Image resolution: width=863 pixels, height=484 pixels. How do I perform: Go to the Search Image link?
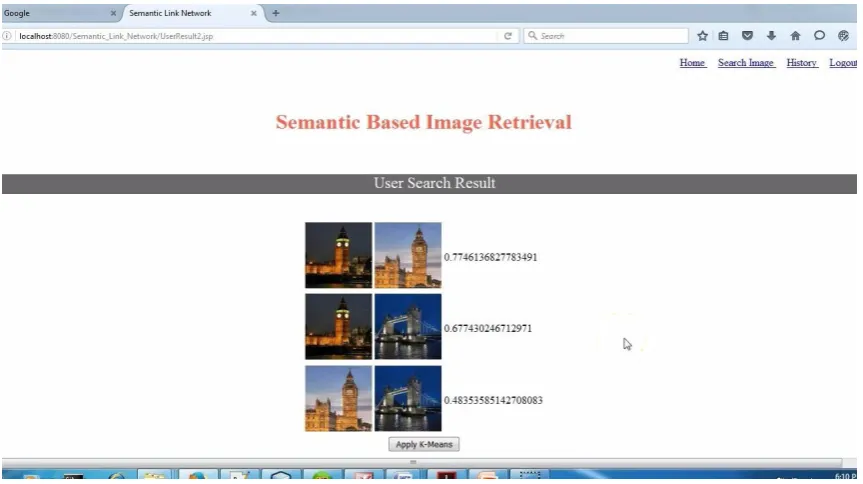pyautogui.click(x=746, y=63)
